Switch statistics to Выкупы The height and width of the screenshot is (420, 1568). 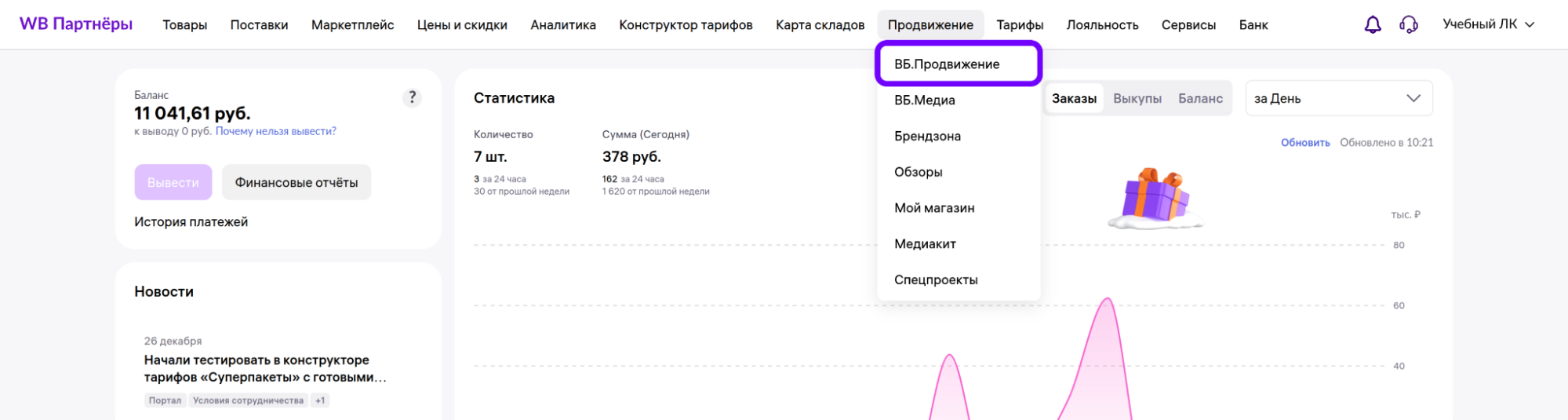point(1137,99)
